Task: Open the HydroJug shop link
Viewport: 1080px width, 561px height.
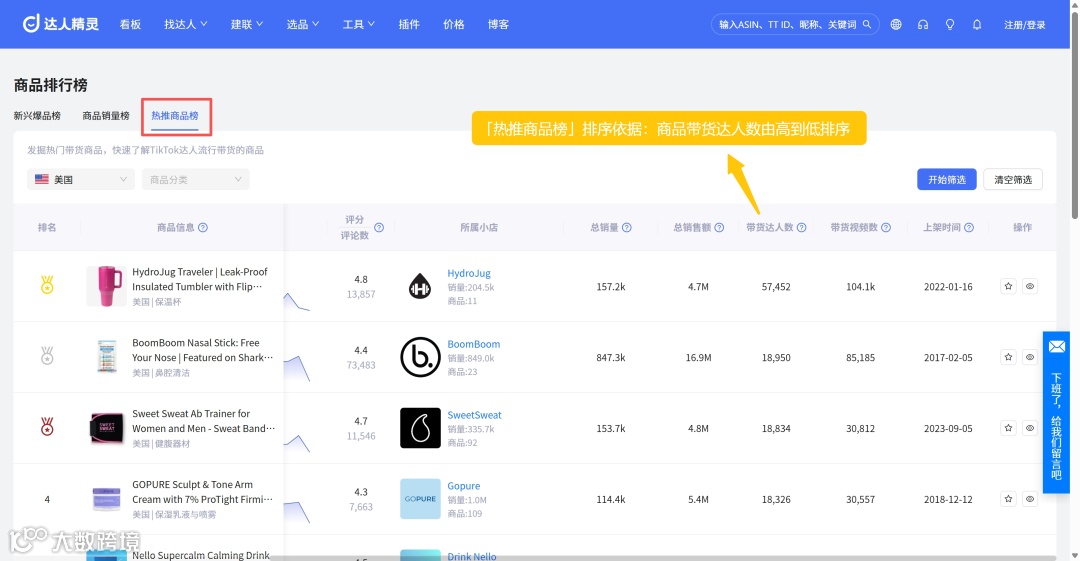Action: pyautogui.click(x=469, y=273)
